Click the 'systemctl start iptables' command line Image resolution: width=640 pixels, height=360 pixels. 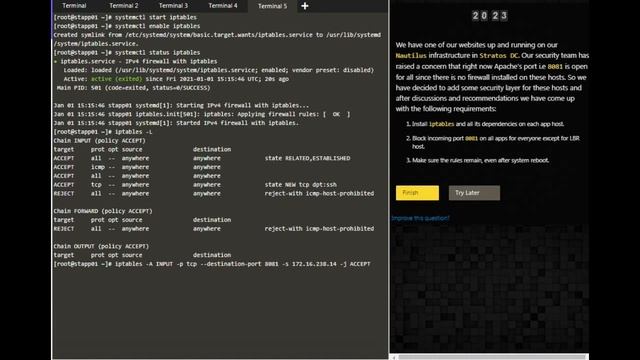point(125,17)
